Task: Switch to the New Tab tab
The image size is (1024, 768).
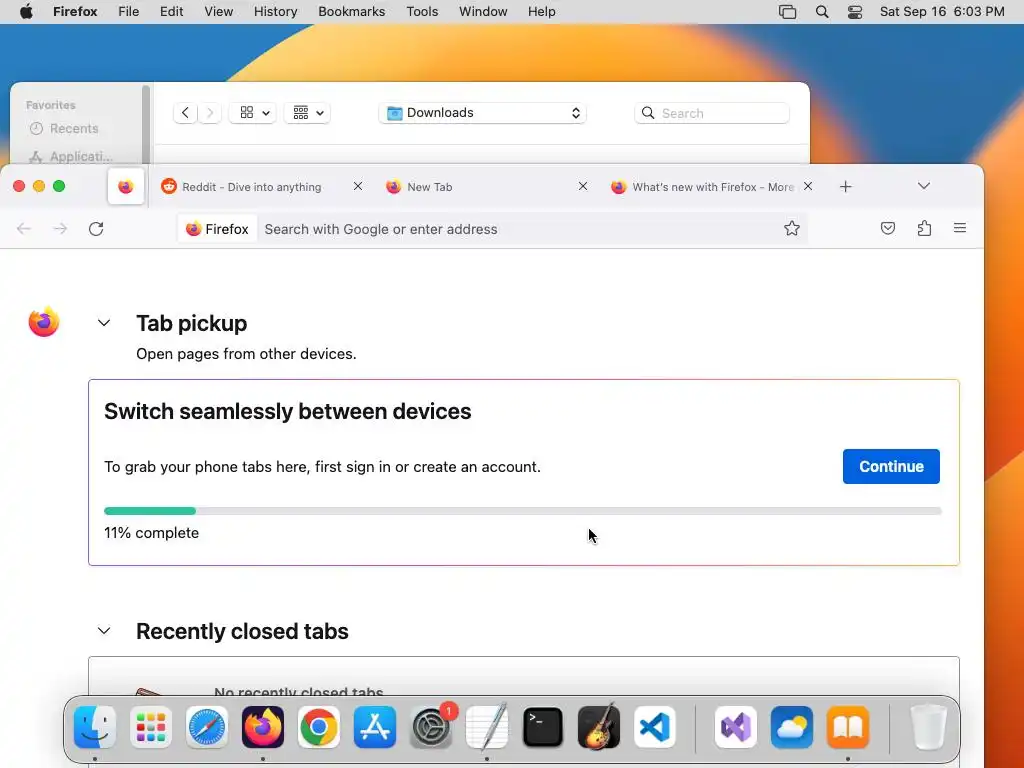Action: pos(487,187)
